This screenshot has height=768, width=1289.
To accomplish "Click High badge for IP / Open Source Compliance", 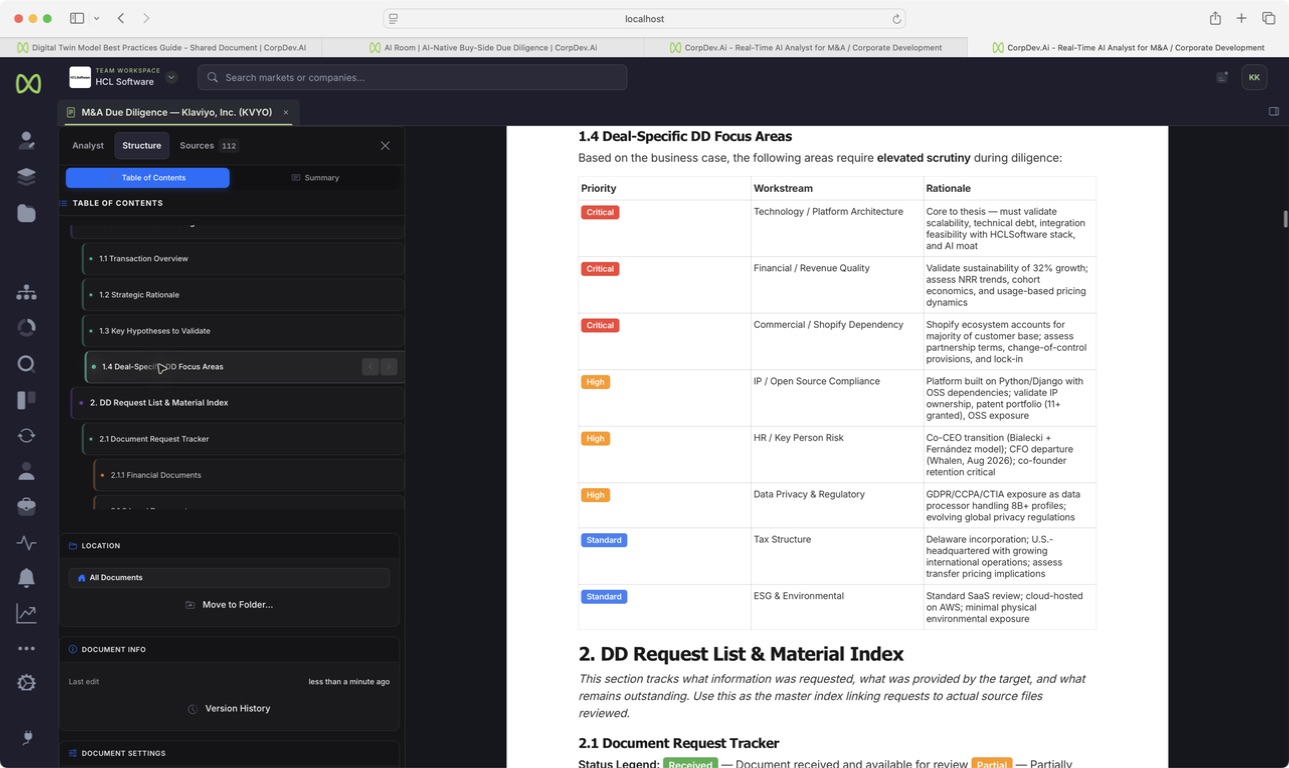I will point(595,382).
